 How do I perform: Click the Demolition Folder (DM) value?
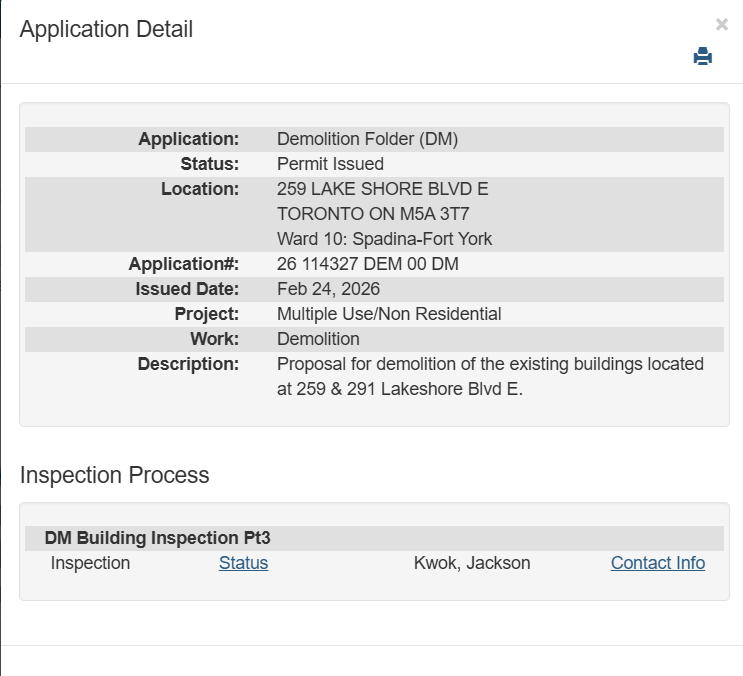pyautogui.click(x=367, y=139)
